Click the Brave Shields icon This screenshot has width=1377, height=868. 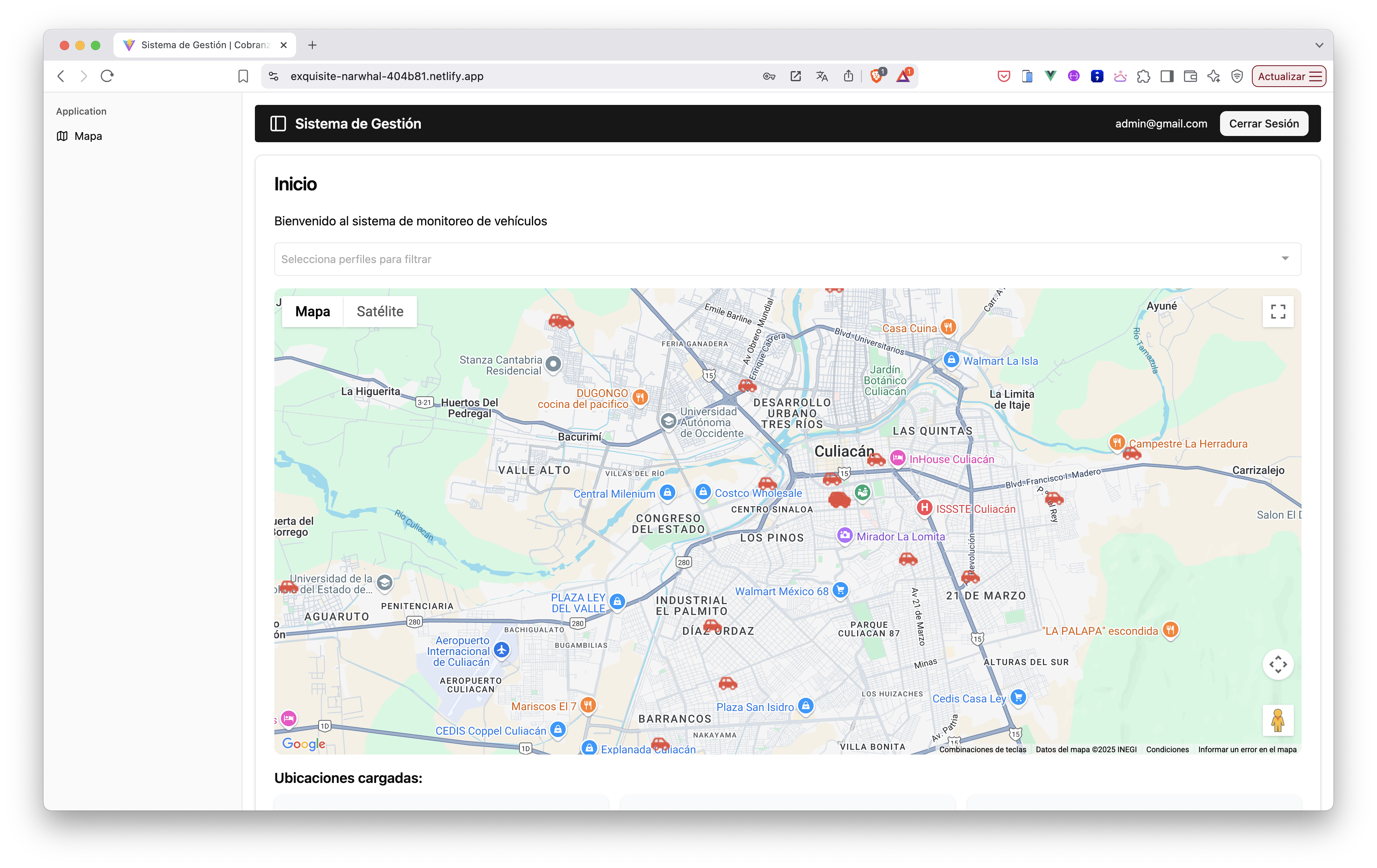click(x=876, y=76)
